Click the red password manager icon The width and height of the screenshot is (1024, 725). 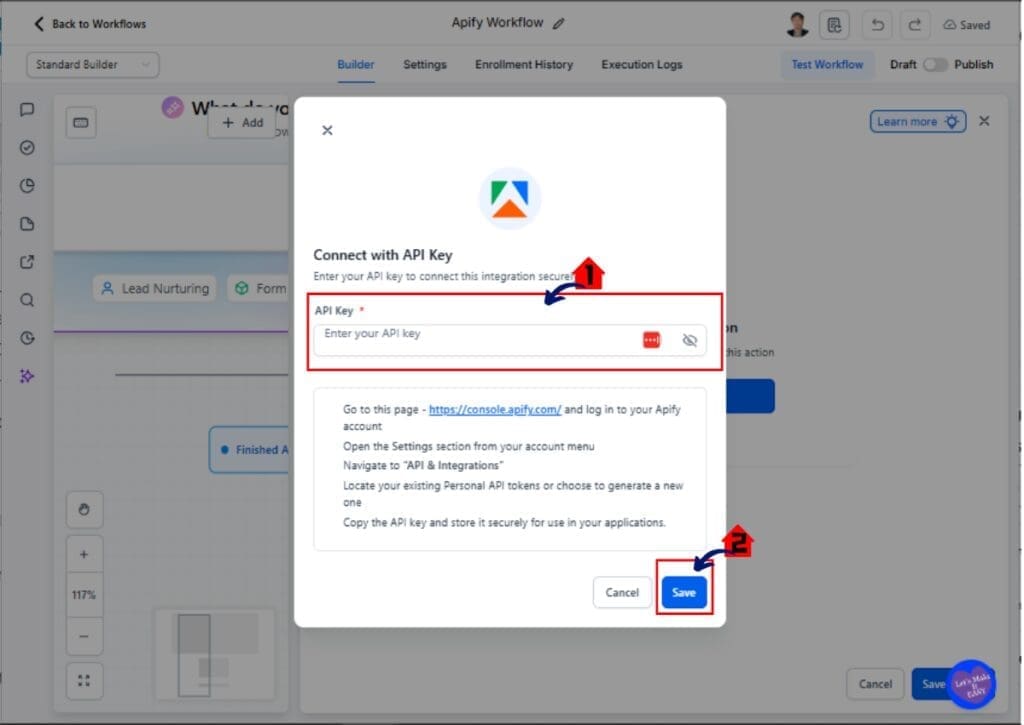coord(651,340)
